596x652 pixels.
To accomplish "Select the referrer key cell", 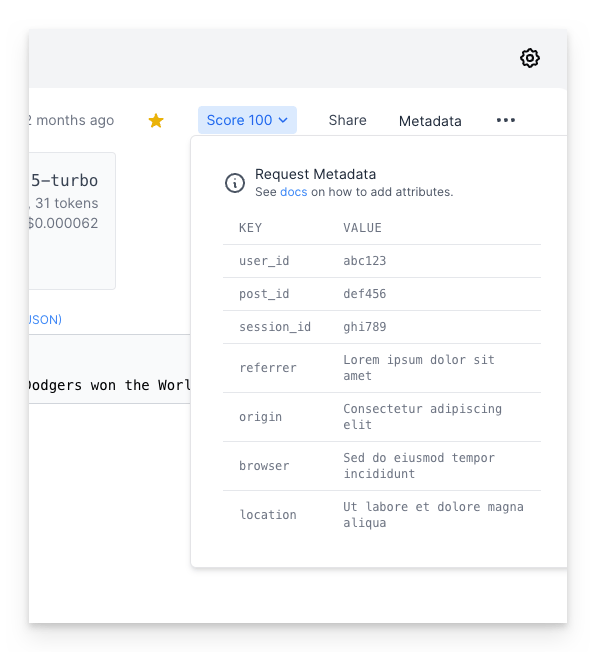I will pyautogui.click(x=267, y=368).
